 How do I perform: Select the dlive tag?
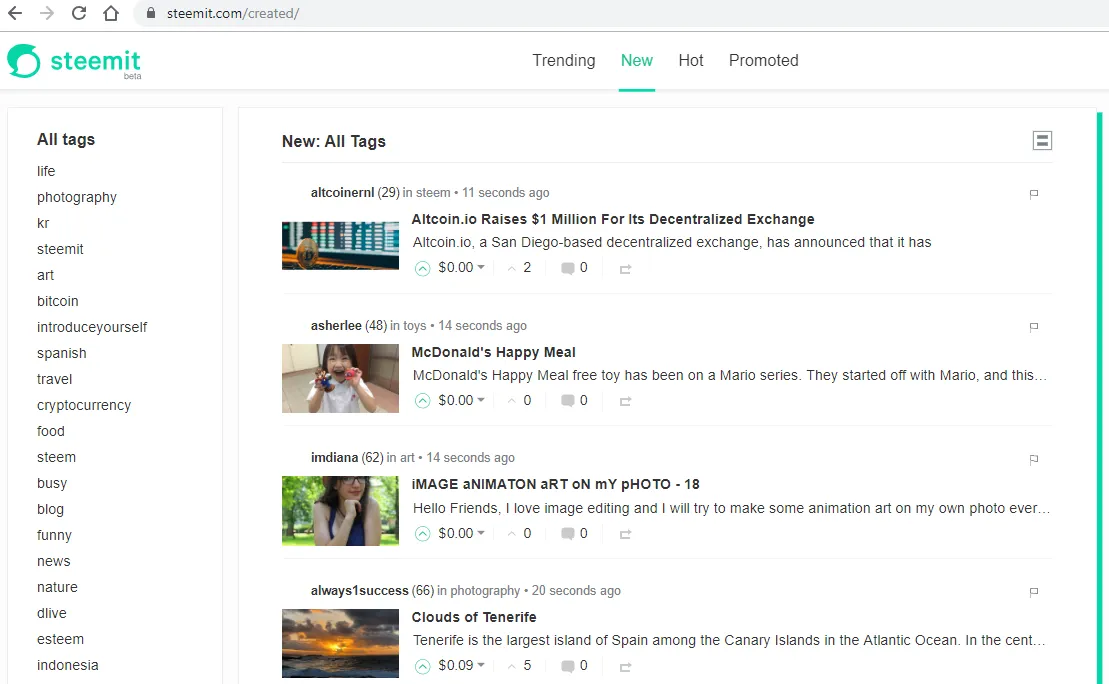click(x=52, y=613)
